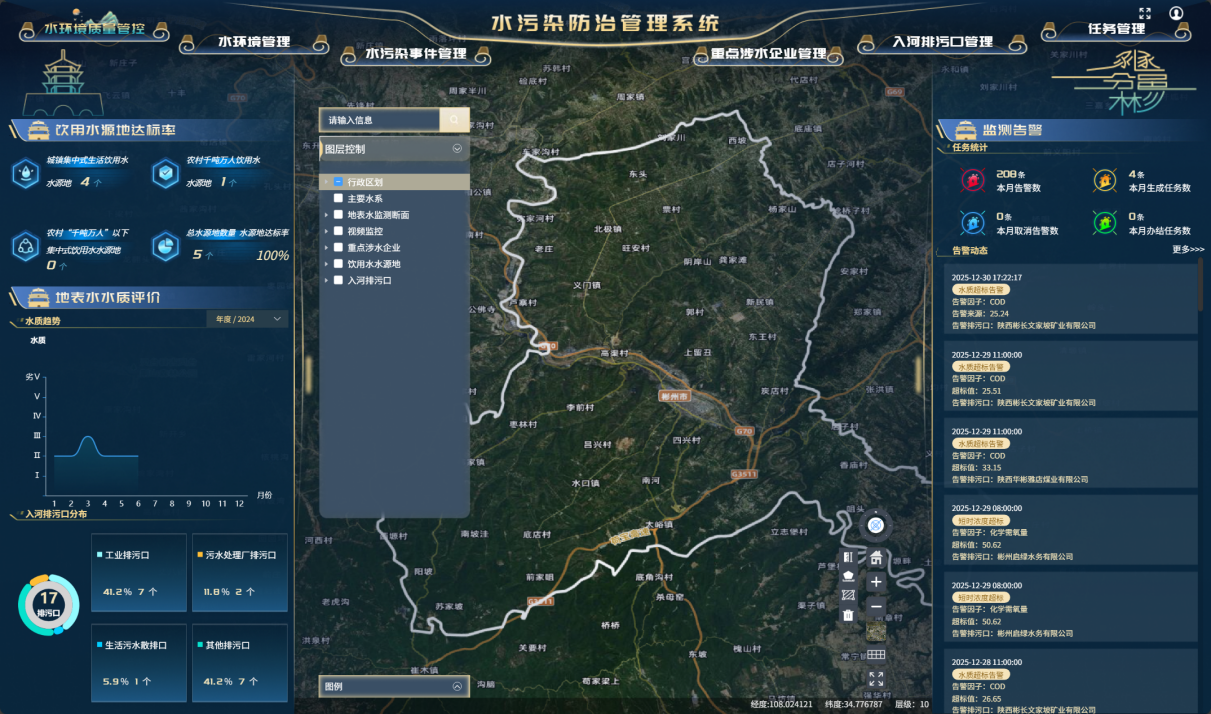Screen dimensions: 1211x714
Task: Zoom in on the map with plus icon
Action: (x=876, y=581)
